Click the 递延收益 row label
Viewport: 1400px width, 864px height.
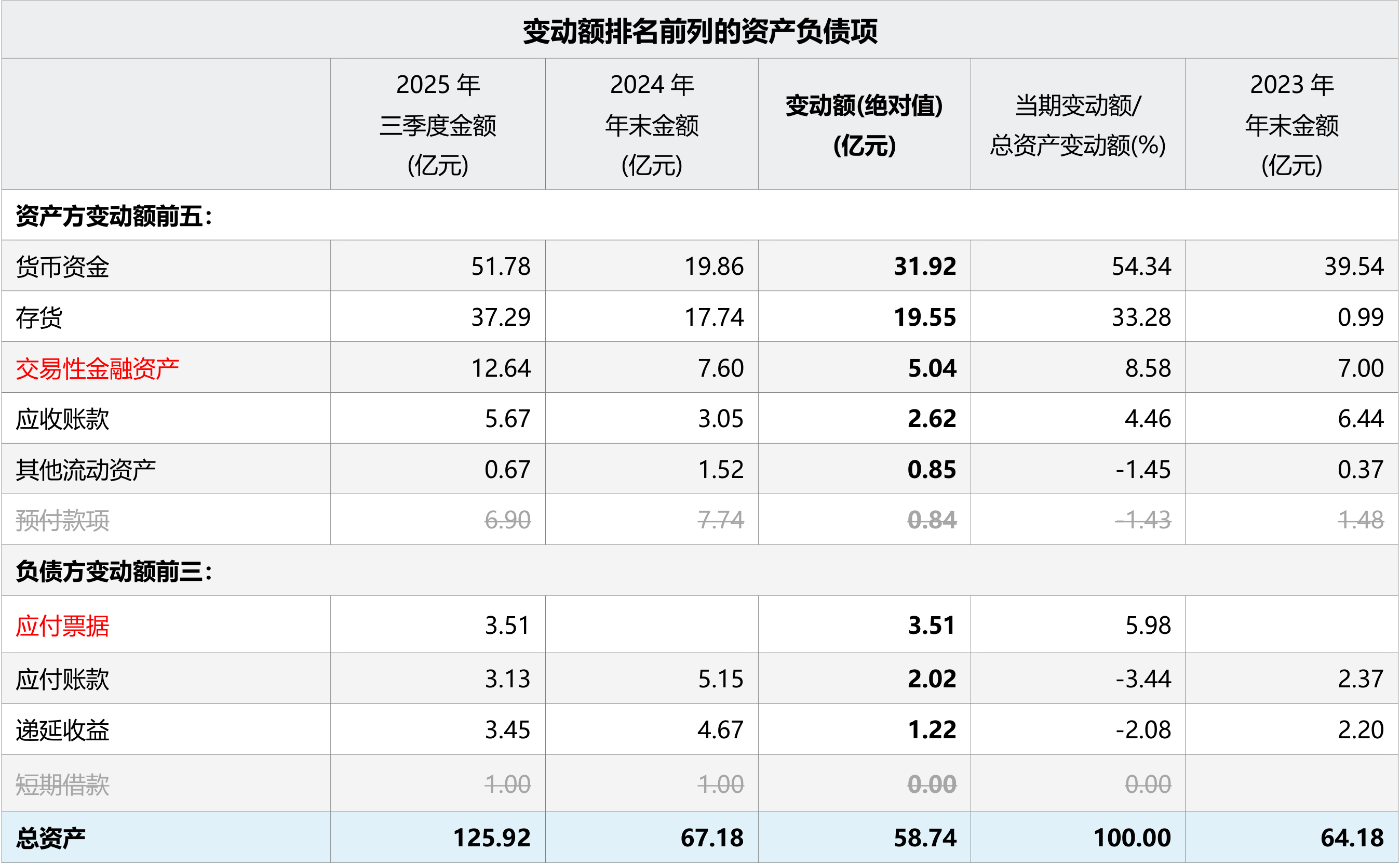(62, 730)
